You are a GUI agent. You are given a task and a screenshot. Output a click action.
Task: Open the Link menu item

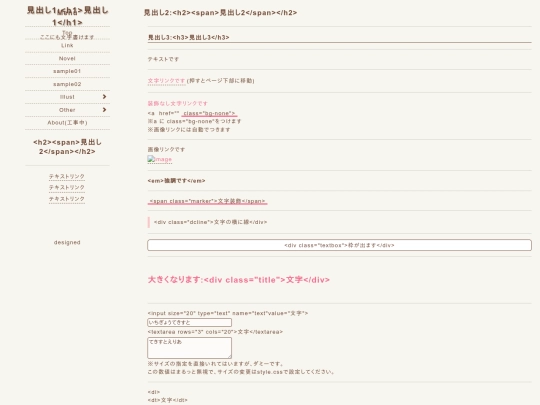(x=67, y=45)
